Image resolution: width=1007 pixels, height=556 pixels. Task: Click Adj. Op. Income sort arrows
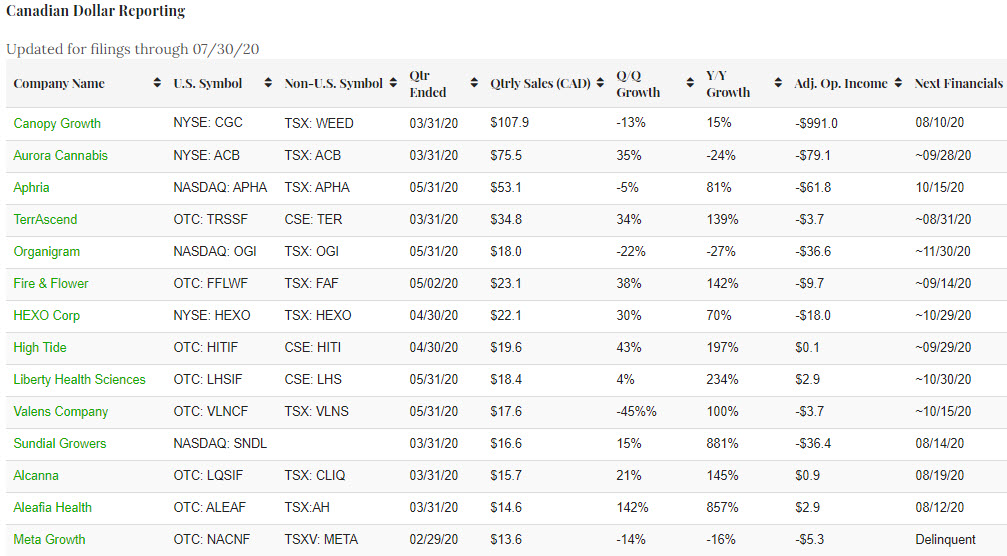click(898, 84)
